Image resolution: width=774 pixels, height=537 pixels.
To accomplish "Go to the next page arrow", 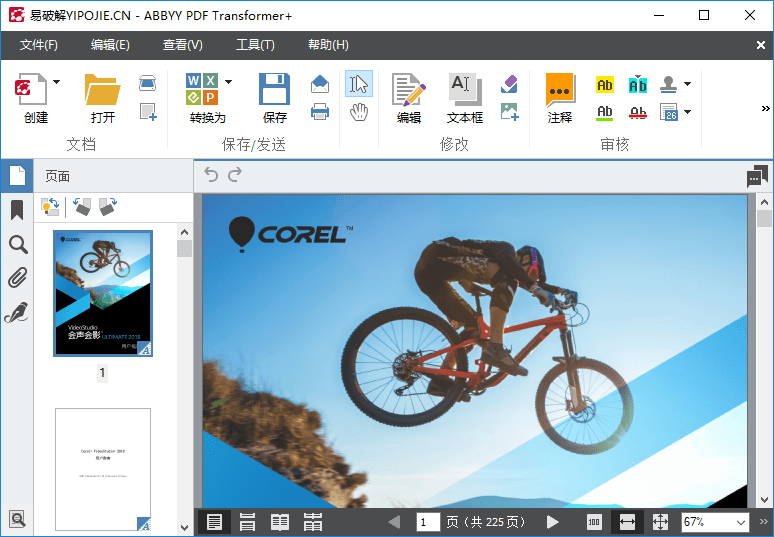I will pyautogui.click(x=553, y=522).
